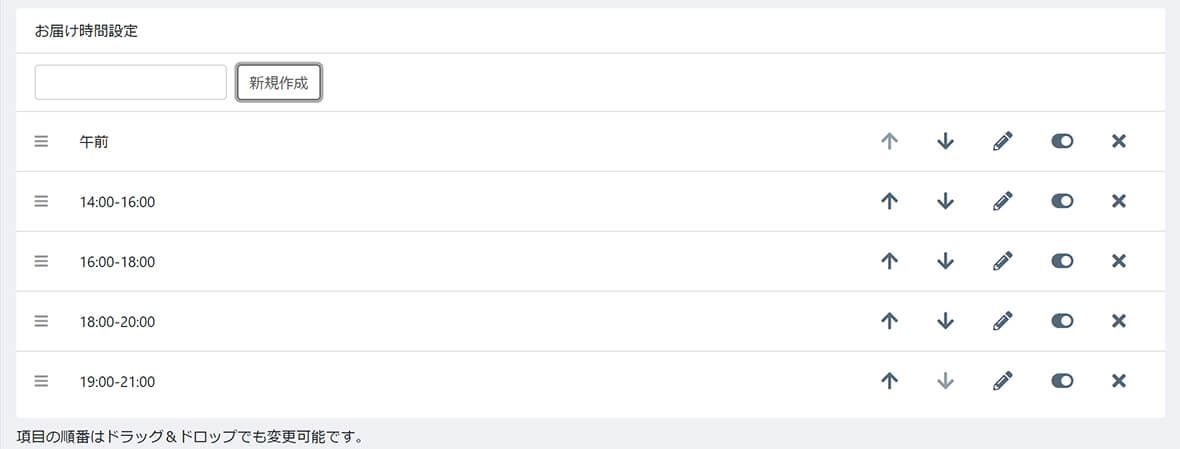Image resolution: width=1180 pixels, height=449 pixels.
Task: Disable the 14:00-16:00 time slot toggle
Action: 1062,202
